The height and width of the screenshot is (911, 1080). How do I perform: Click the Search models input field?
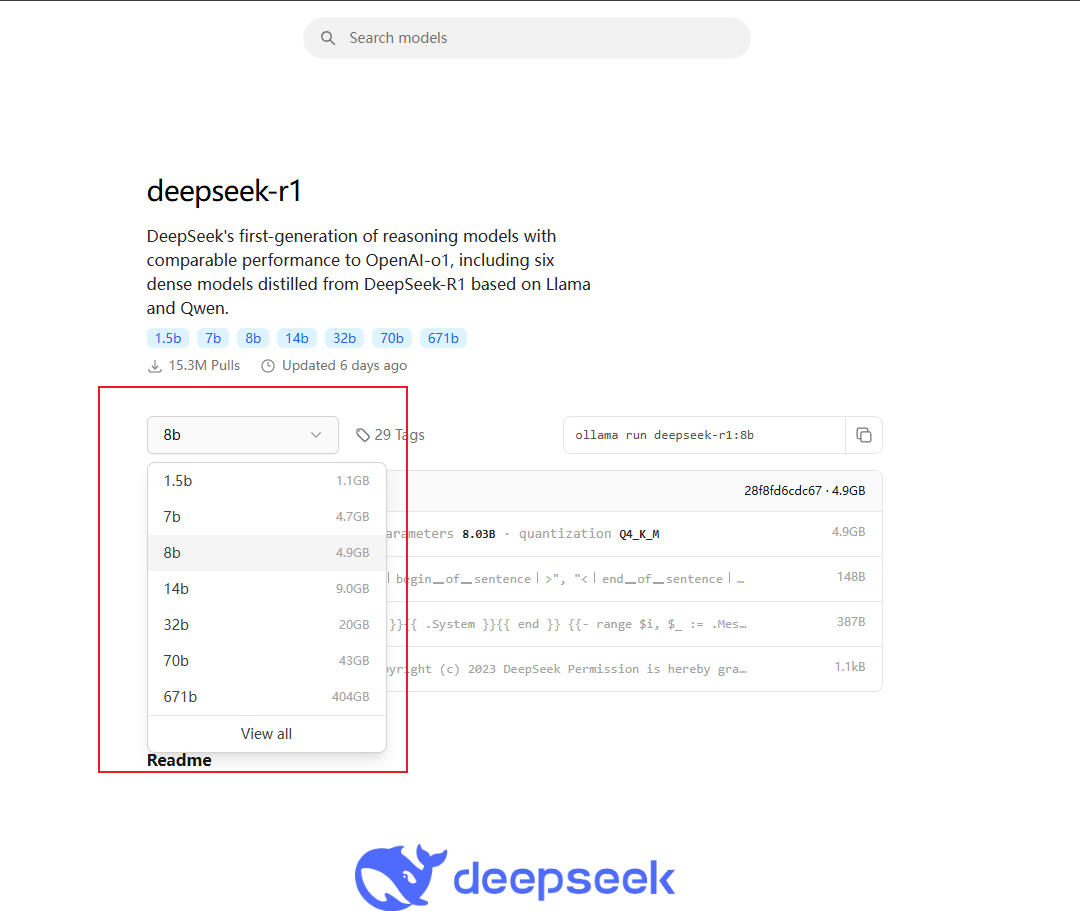(527, 38)
